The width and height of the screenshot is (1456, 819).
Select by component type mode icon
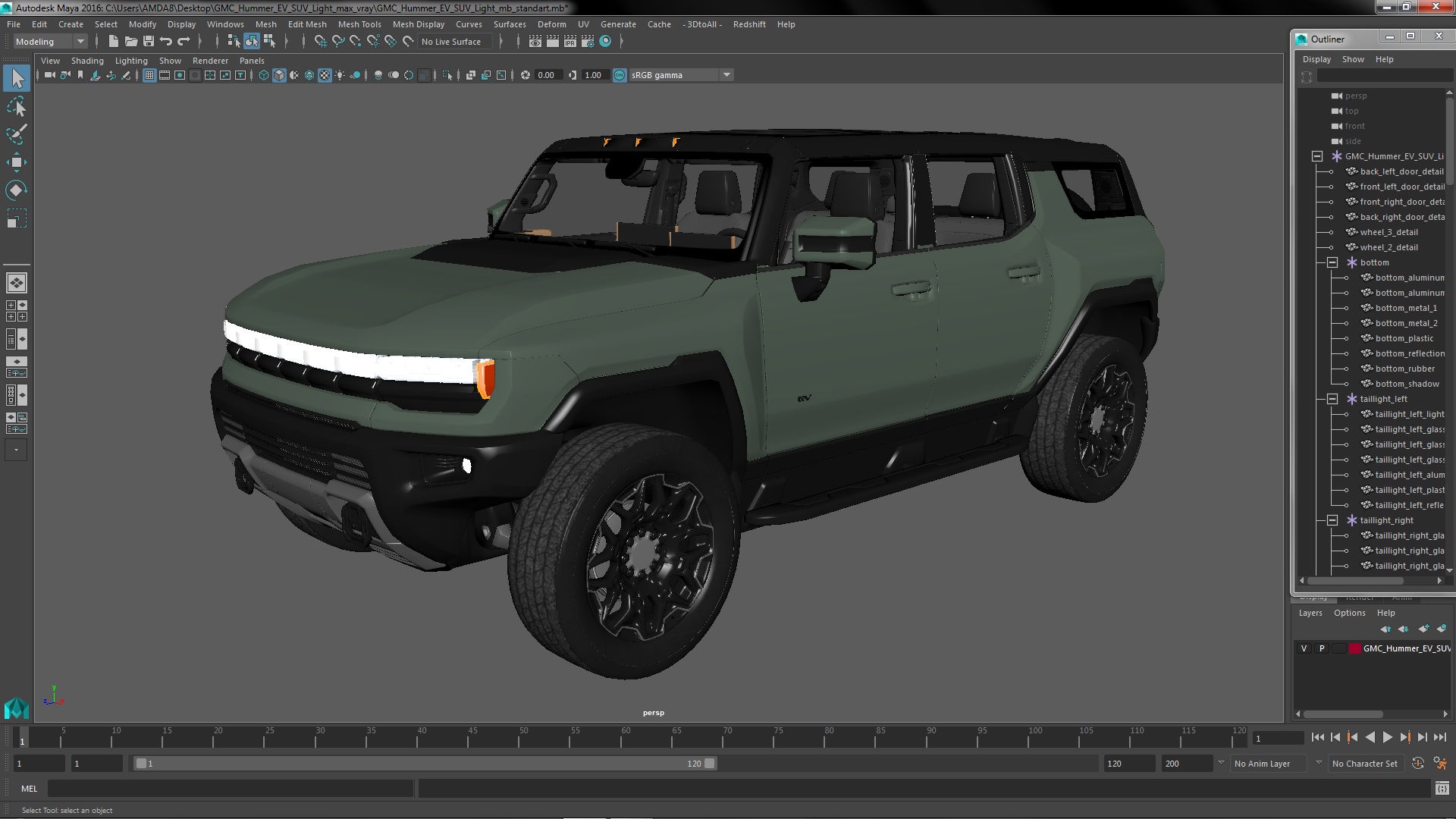[269, 42]
